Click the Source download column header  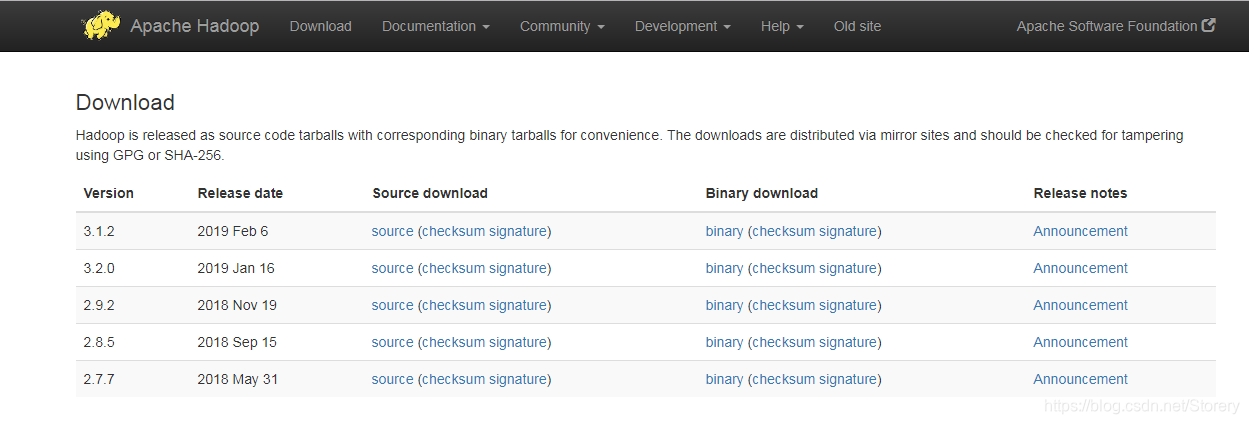[430, 193]
